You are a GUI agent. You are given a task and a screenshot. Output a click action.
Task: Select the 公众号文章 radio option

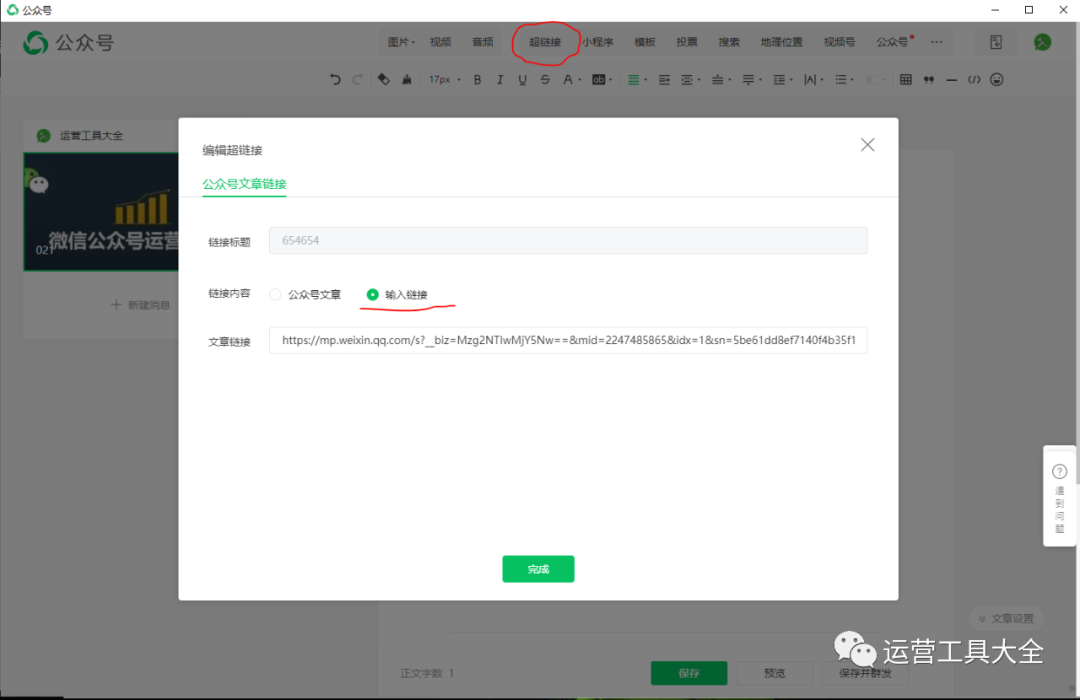point(276,295)
